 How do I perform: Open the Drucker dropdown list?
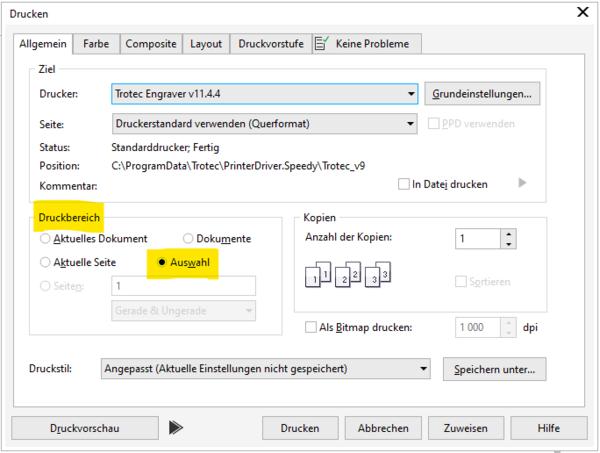click(411, 94)
